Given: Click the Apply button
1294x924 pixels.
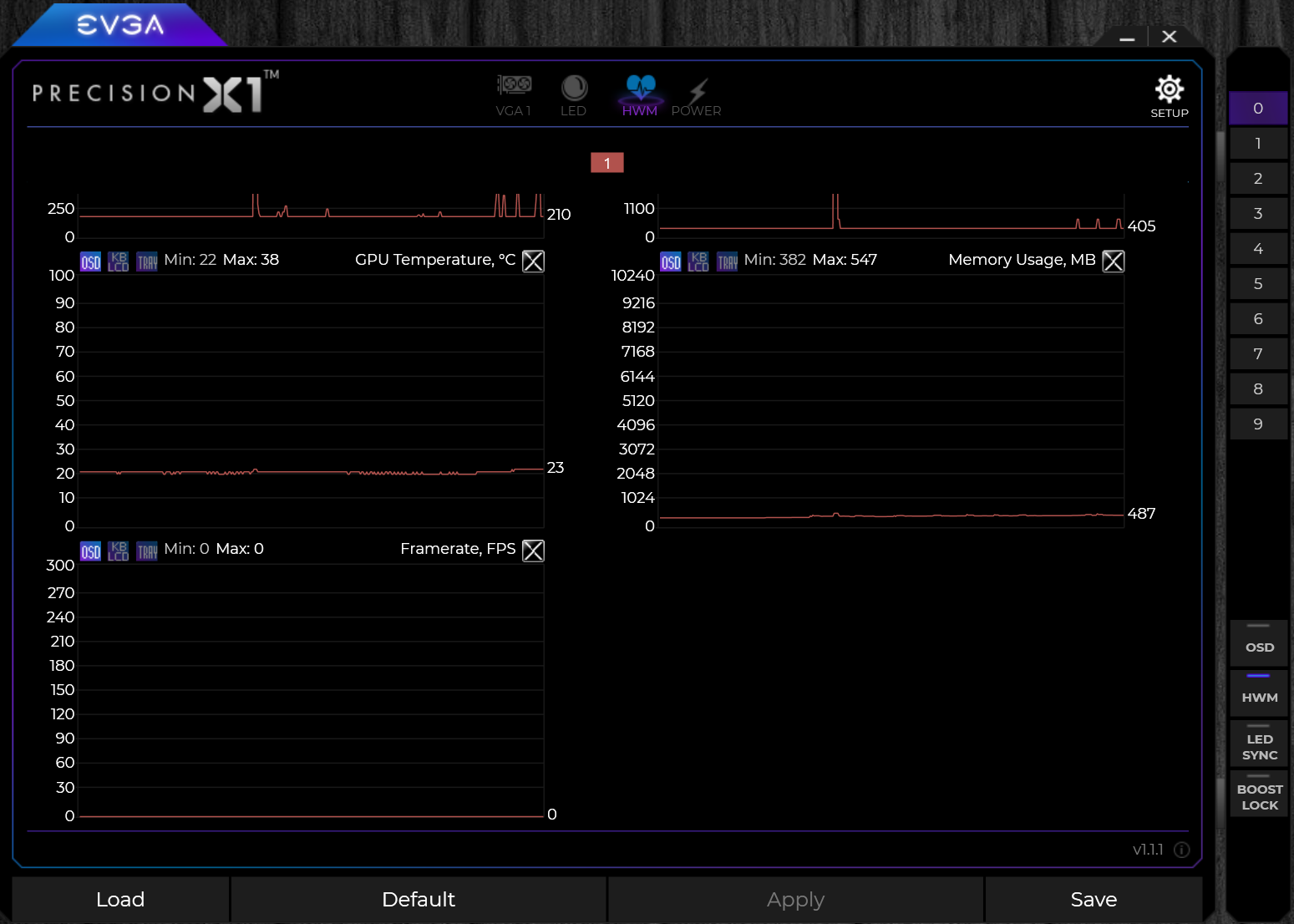Looking at the screenshot, I should [795, 900].
